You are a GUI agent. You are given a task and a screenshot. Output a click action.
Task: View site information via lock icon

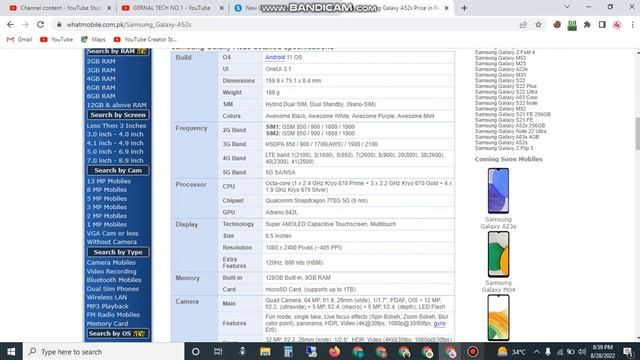coord(59,24)
